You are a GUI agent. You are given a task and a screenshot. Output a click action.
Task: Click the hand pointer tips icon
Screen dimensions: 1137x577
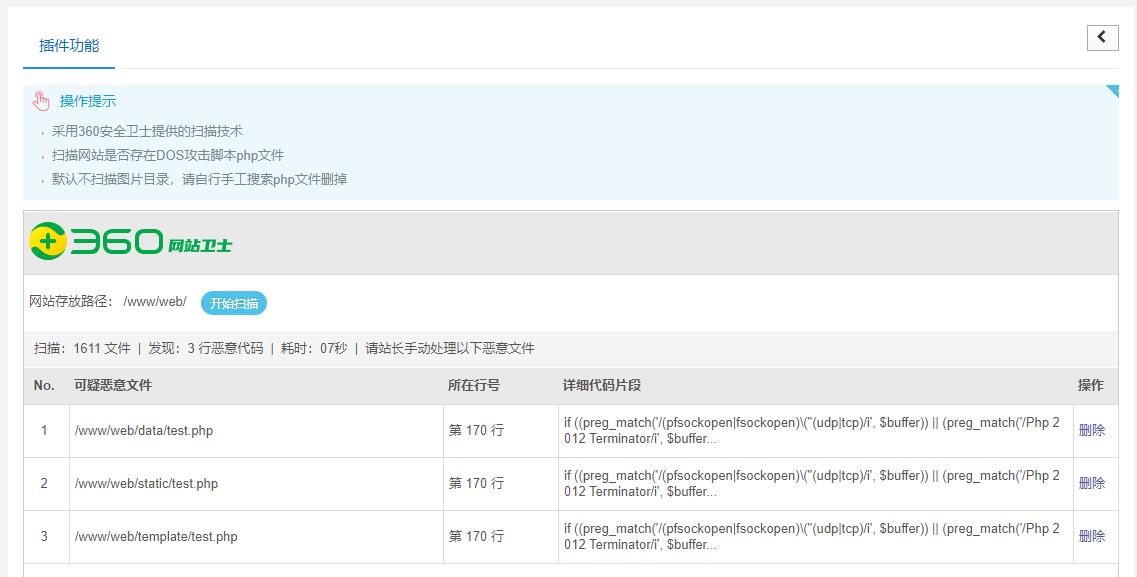[x=41, y=101]
